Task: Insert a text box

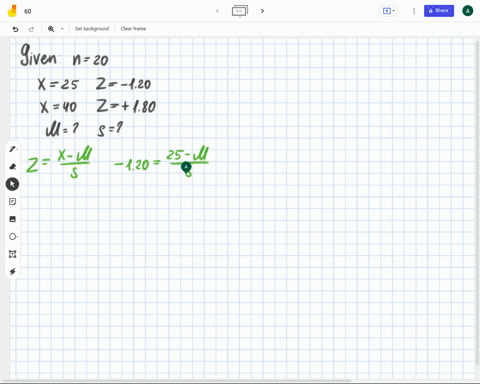Action: coord(12,254)
